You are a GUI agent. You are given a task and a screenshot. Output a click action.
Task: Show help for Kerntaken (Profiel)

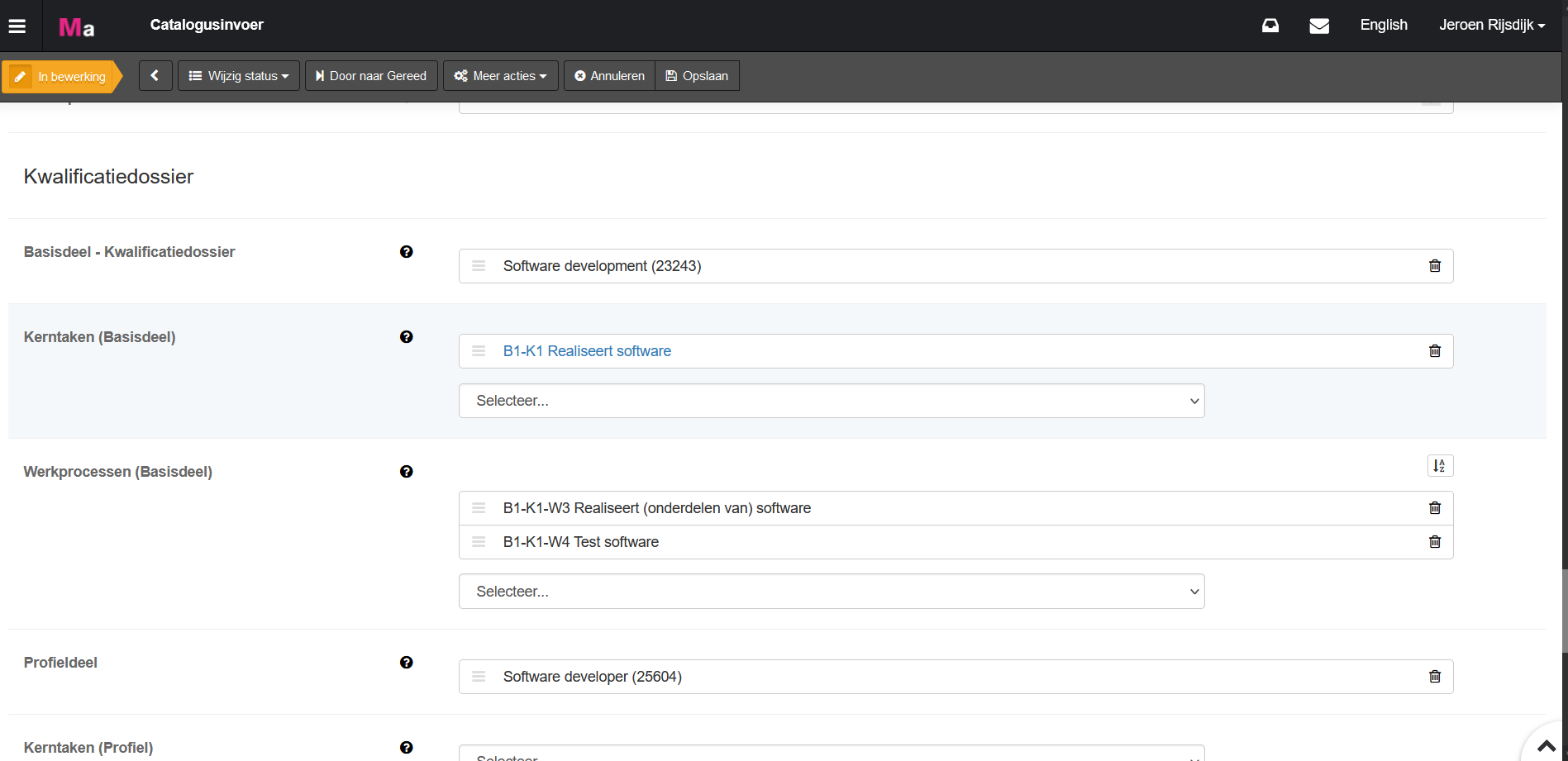pos(406,748)
